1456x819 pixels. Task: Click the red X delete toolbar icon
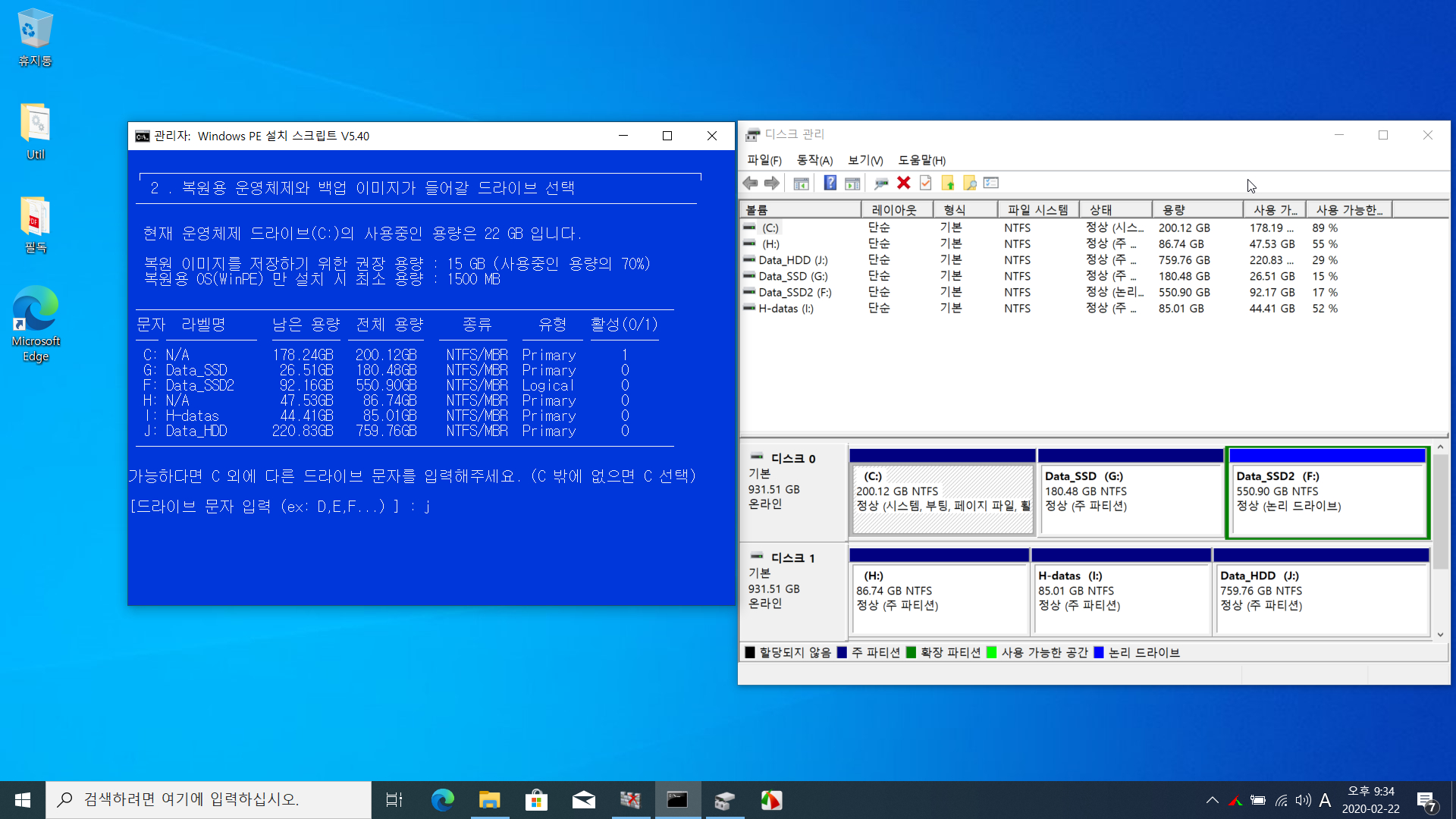click(903, 183)
